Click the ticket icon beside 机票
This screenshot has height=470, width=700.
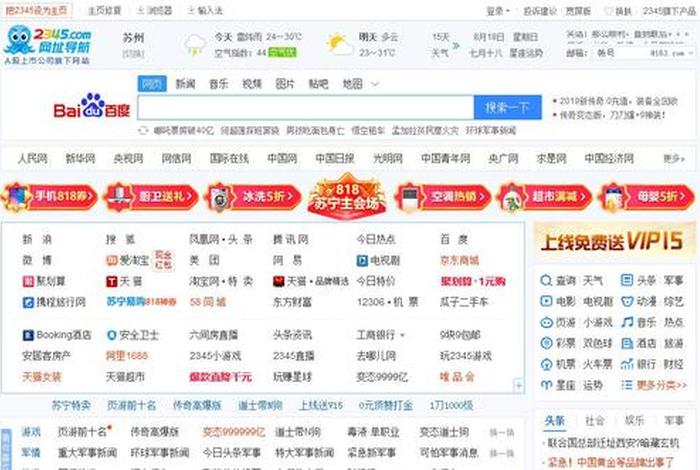546,364
